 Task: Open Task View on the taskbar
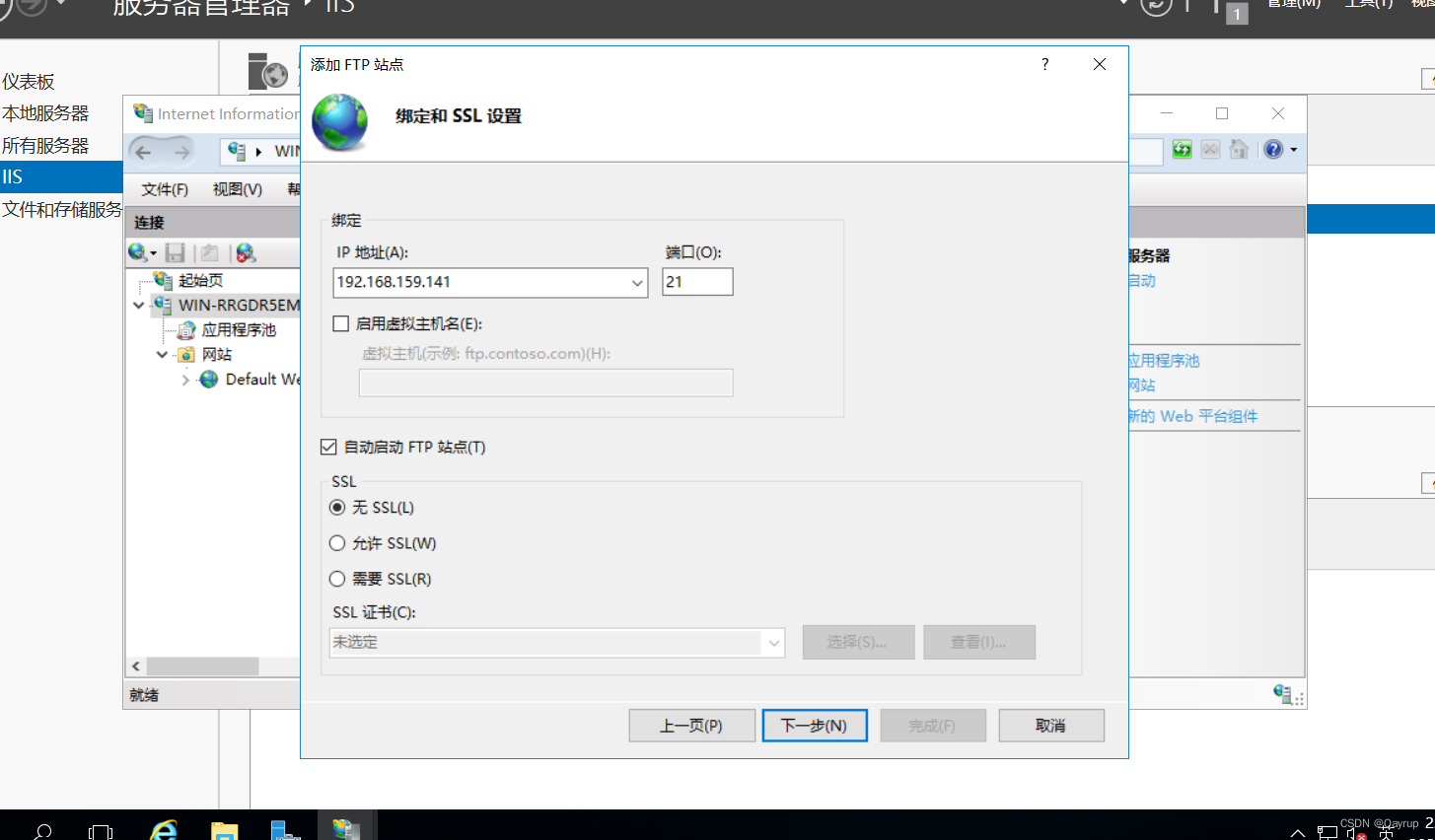101,833
